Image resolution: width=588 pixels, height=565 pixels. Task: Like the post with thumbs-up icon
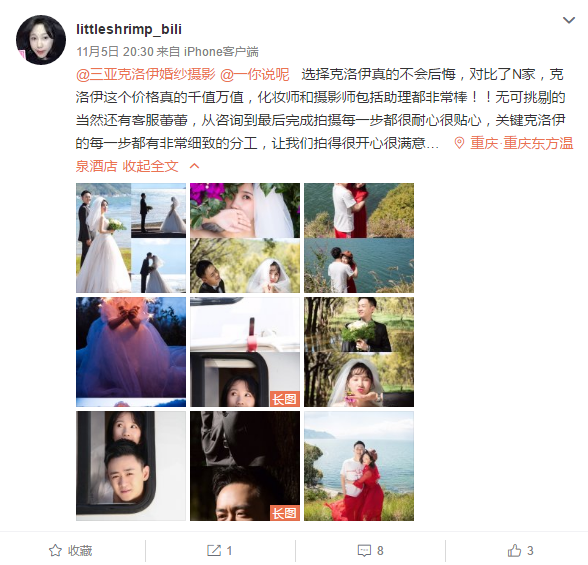click(514, 550)
